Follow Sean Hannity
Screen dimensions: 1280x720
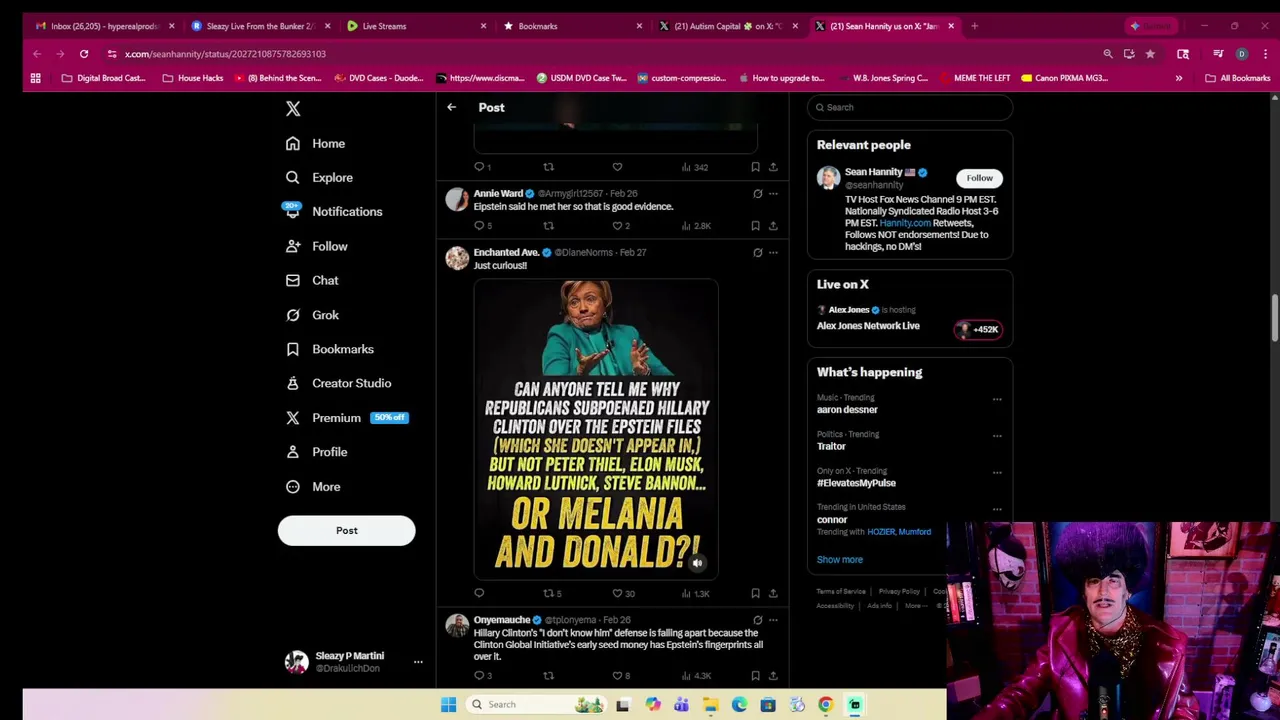(x=979, y=178)
